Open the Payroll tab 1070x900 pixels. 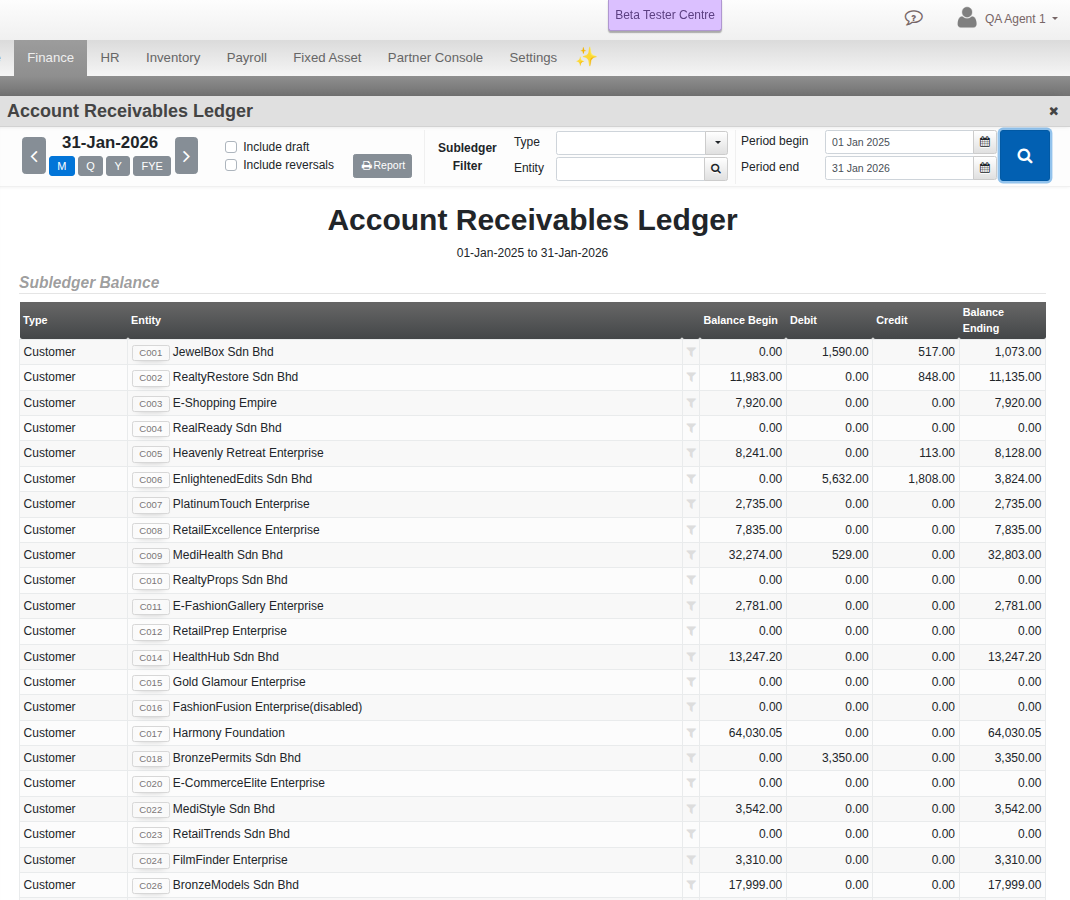tap(246, 58)
